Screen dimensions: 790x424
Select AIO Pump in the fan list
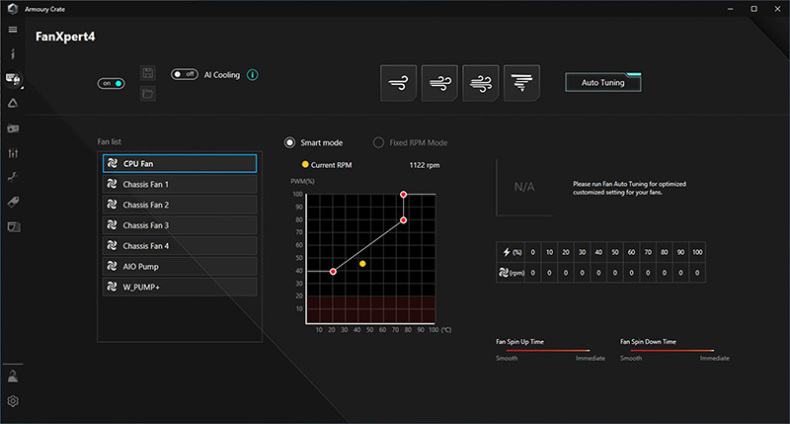point(180,266)
